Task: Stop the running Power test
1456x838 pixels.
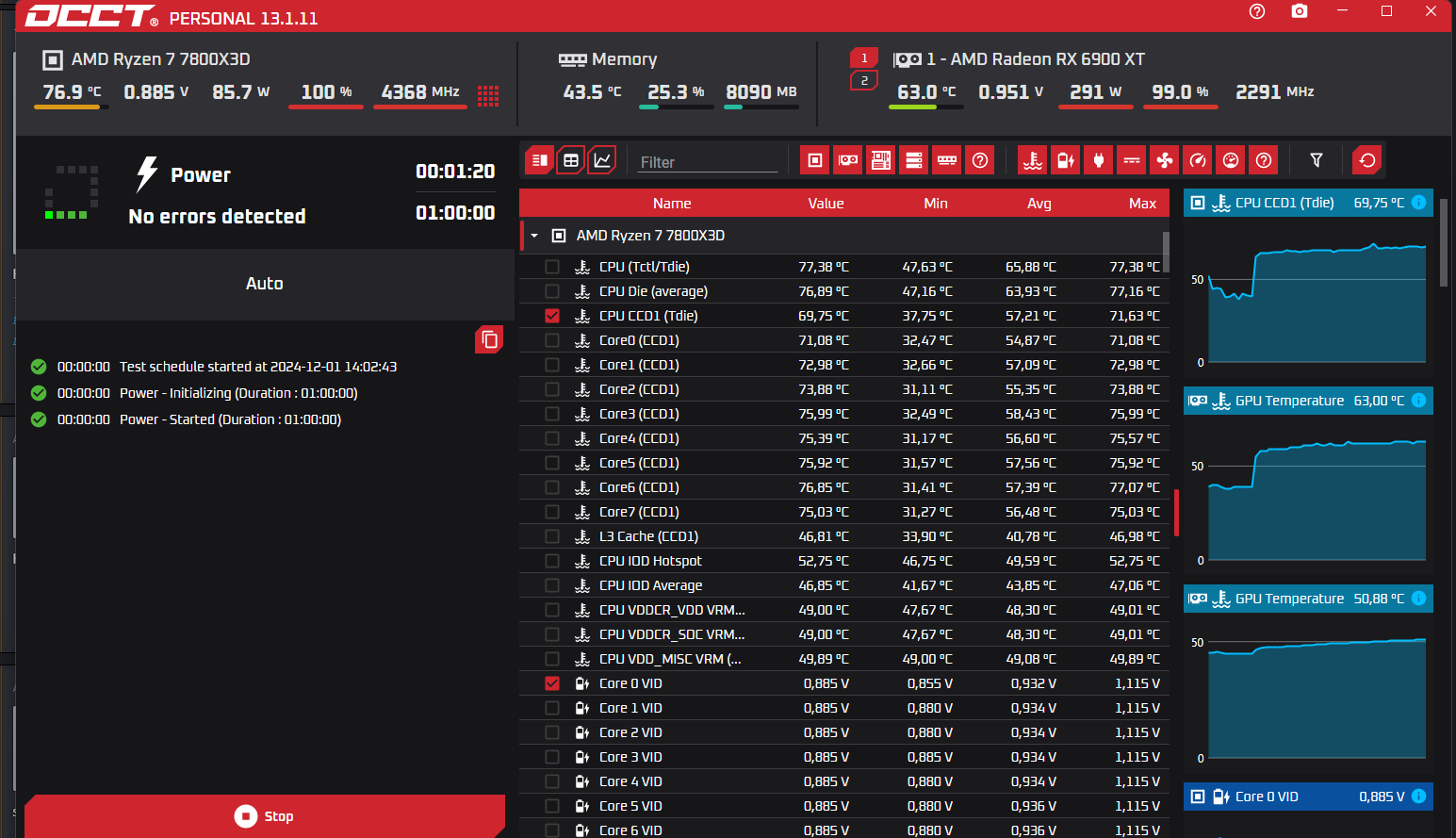Action: pyautogui.click(x=265, y=816)
